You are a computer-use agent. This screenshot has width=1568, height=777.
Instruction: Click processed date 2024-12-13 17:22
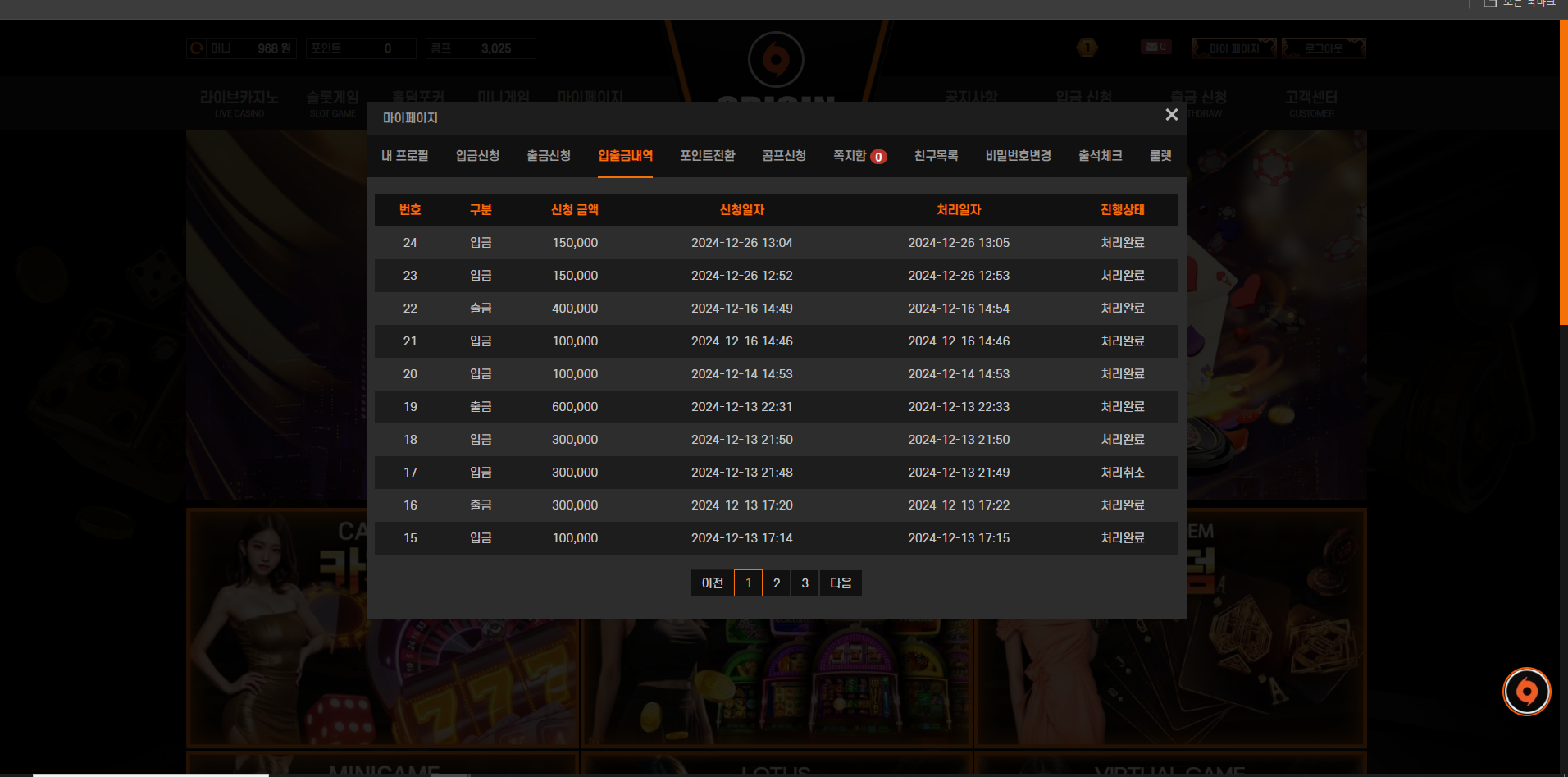(959, 505)
